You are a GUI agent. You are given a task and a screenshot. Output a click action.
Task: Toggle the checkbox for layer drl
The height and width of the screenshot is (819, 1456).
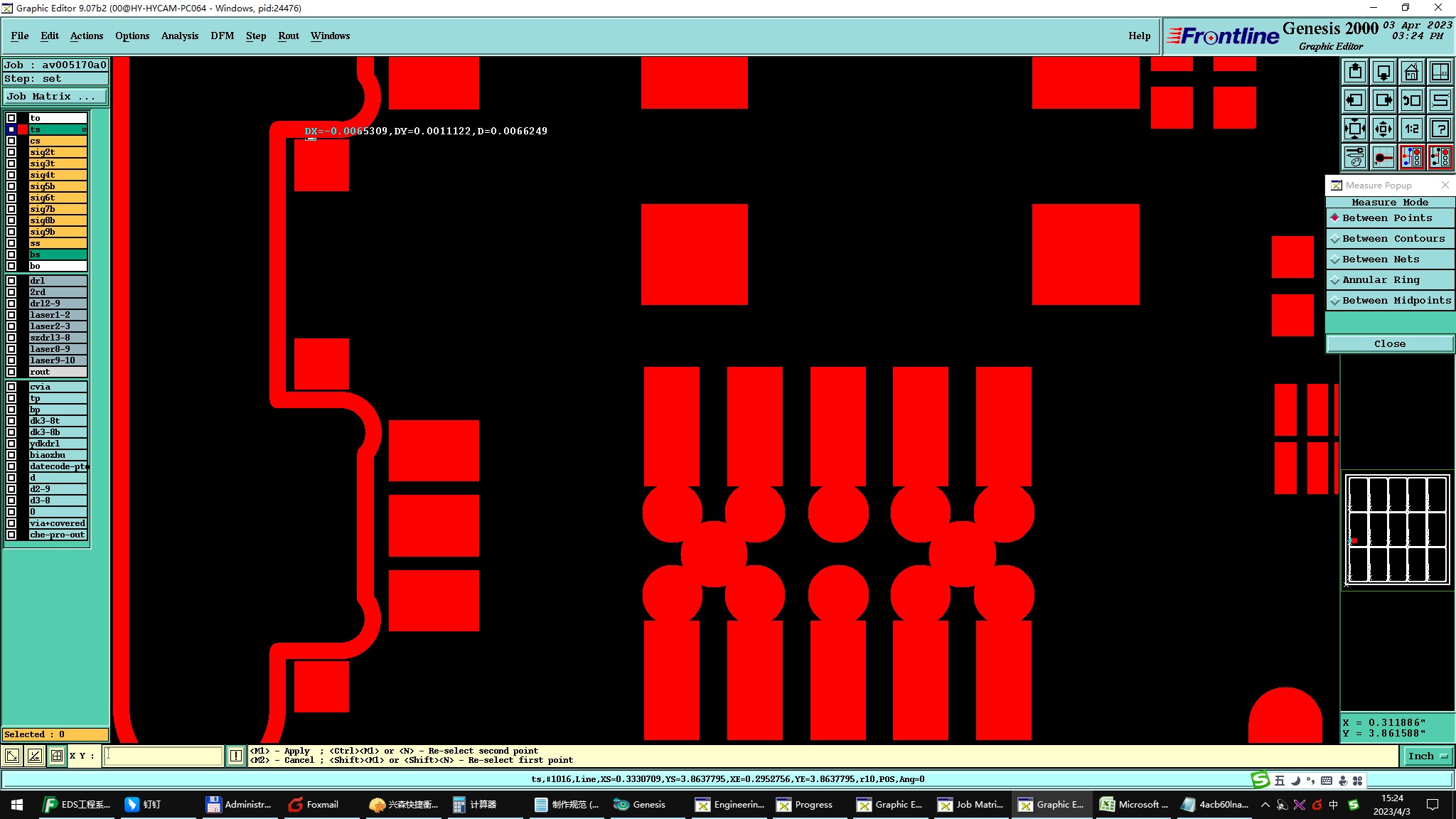[x=11, y=281]
